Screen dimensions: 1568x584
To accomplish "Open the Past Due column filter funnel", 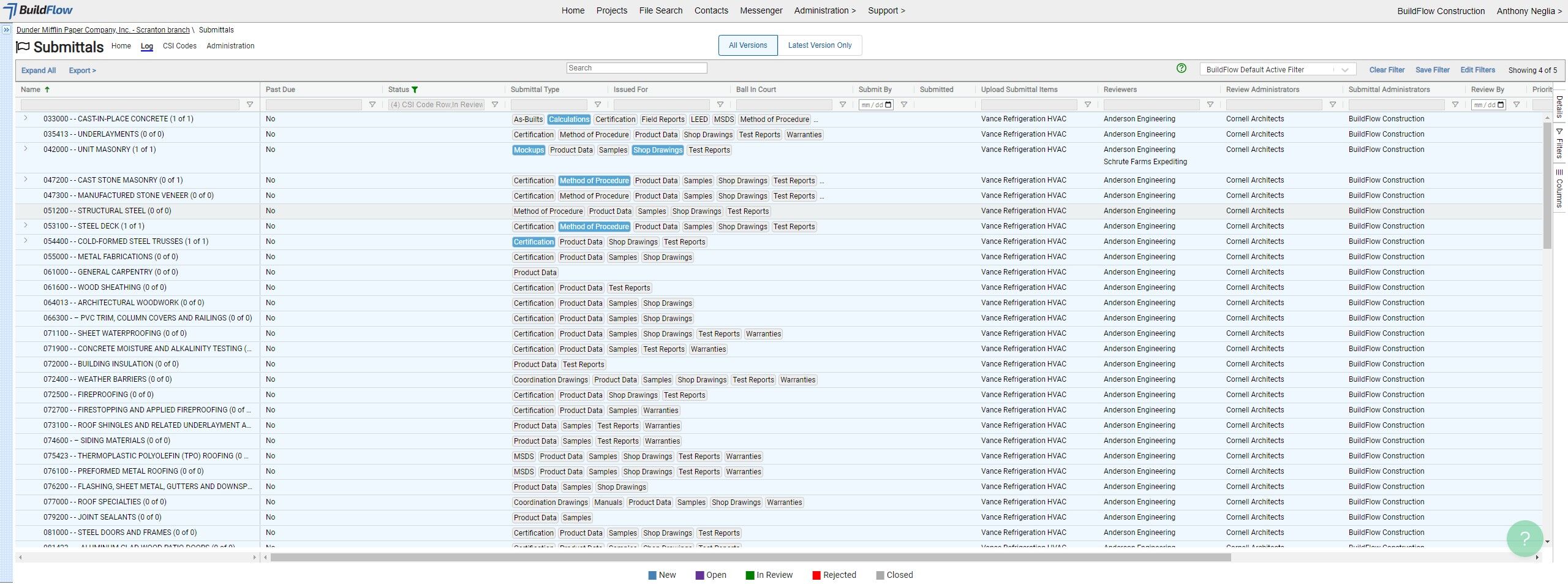I will pos(372,105).
